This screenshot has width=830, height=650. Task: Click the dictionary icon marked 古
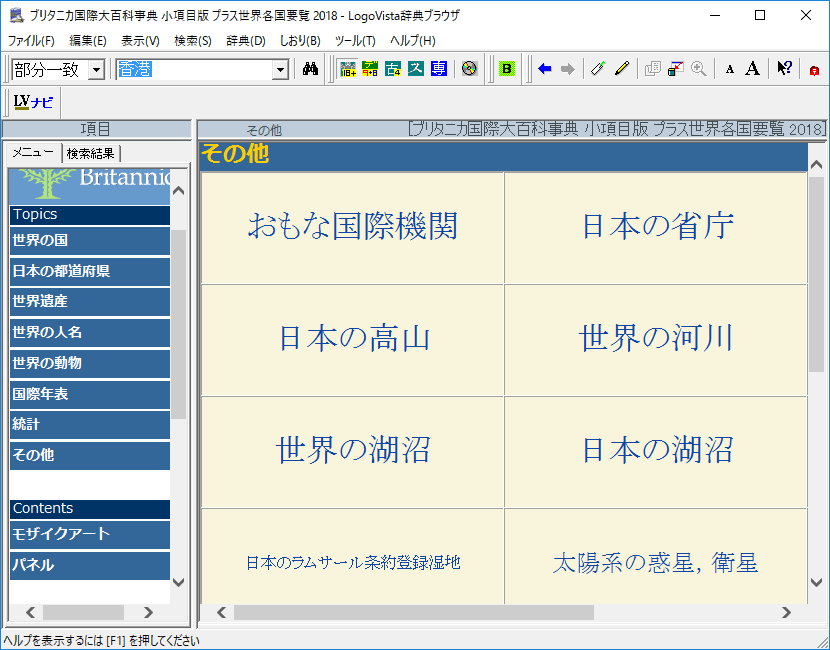(x=393, y=69)
